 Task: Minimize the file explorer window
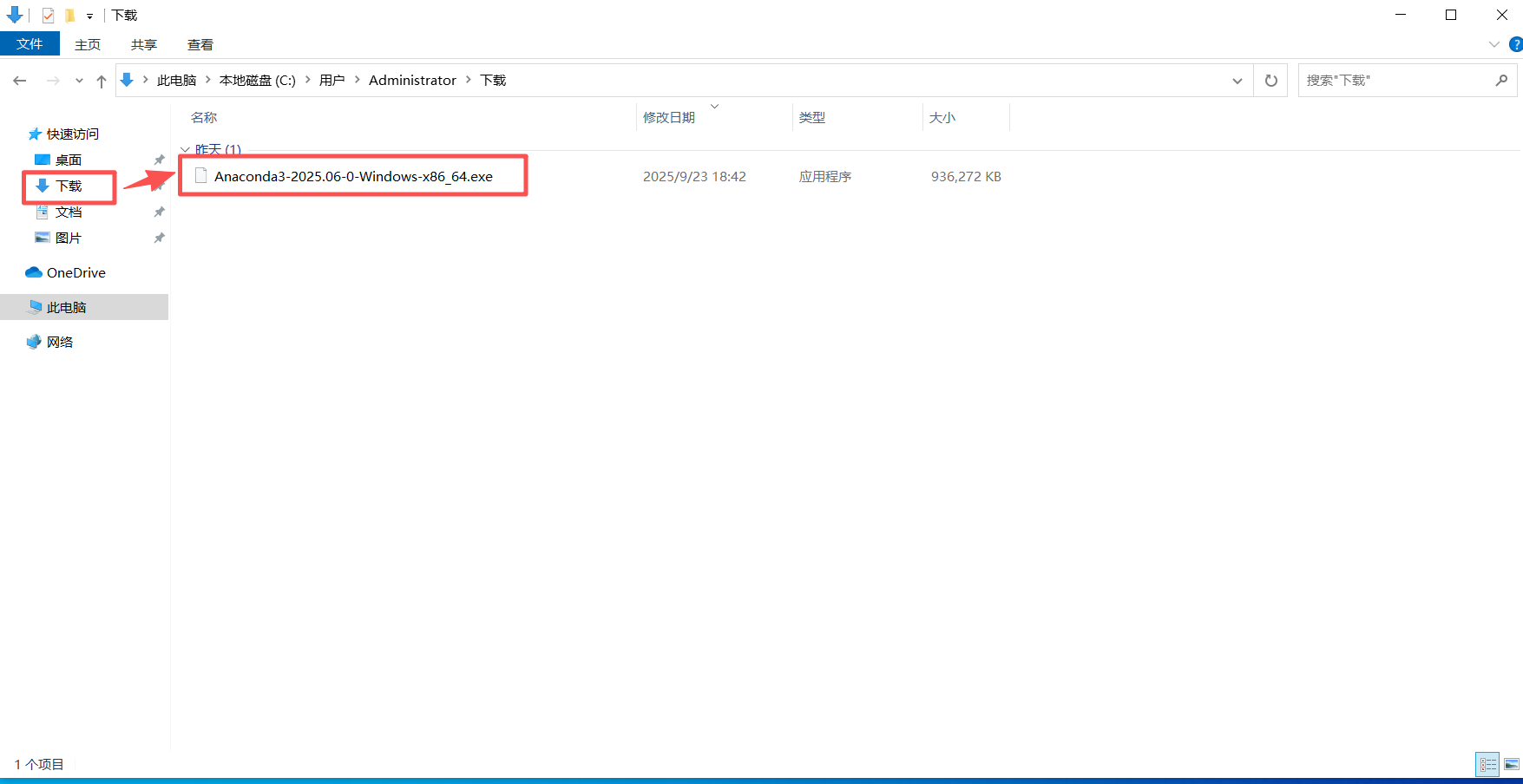pyautogui.click(x=1401, y=15)
